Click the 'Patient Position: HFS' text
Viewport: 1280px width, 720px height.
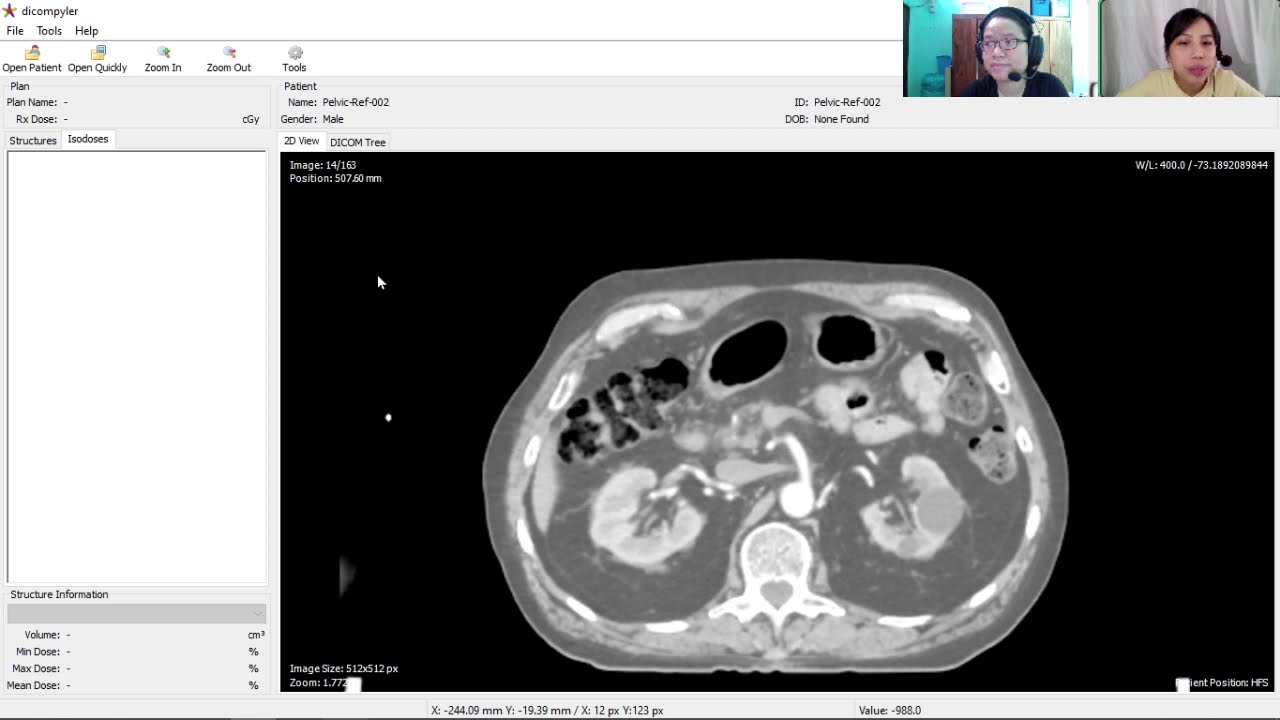[1222, 683]
